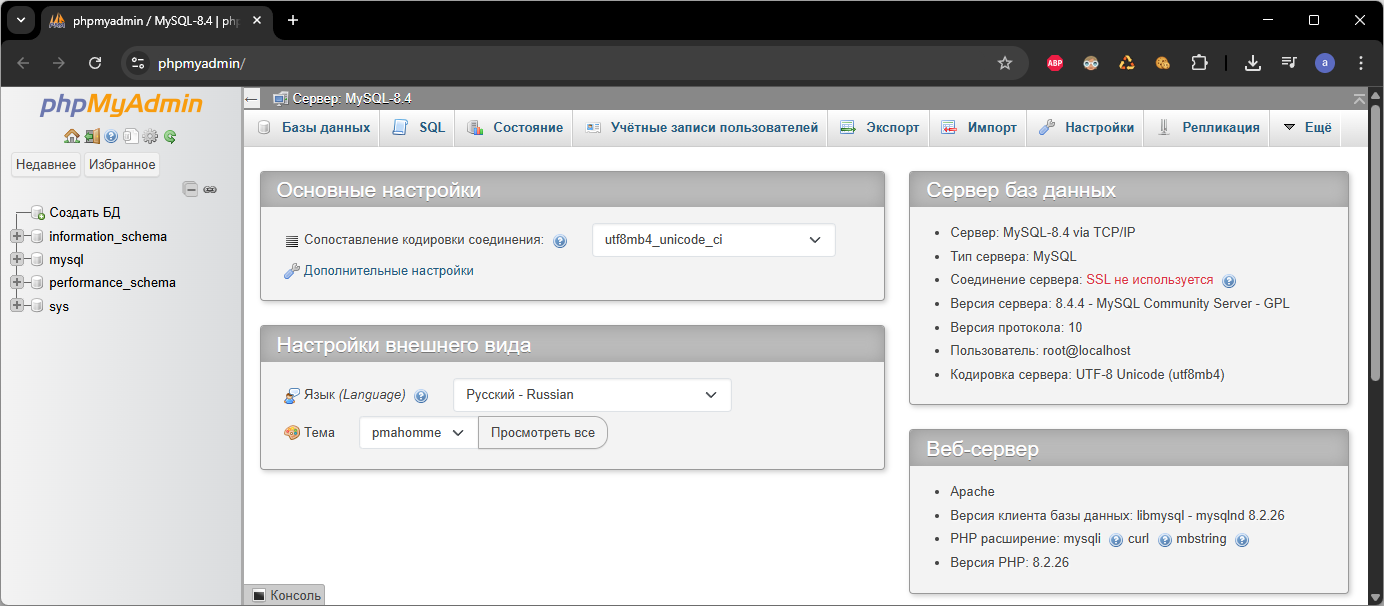Reload the navigation panel (green arrow)
1384x606 pixels.
coord(170,136)
